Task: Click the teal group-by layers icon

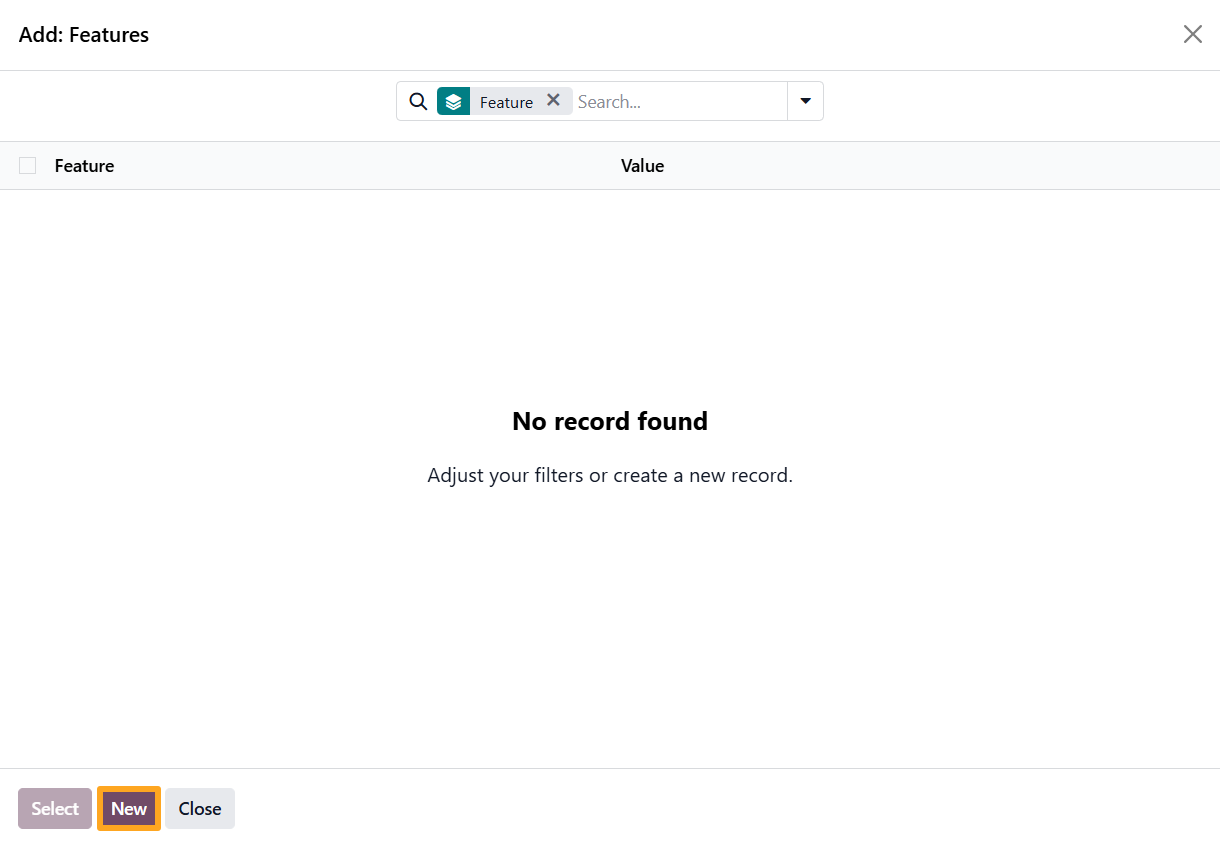Action: (453, 101)
